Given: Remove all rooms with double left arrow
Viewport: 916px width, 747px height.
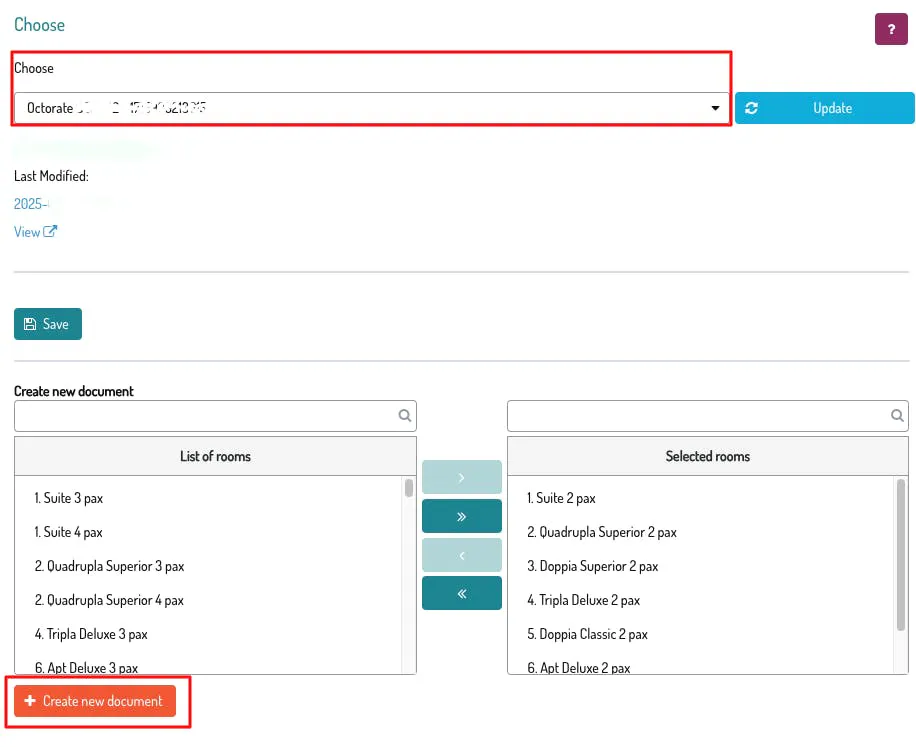Looking at the screenshot, I should click(x=462, y=593).
